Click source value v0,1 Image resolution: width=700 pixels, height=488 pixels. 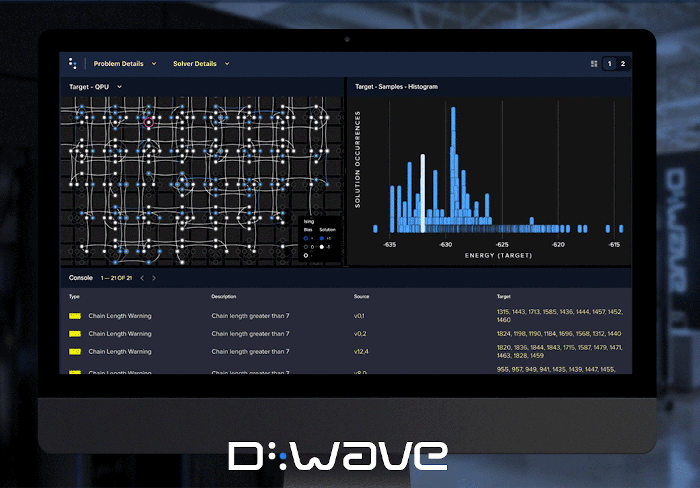pyautogui.click(x=359, y=316)
